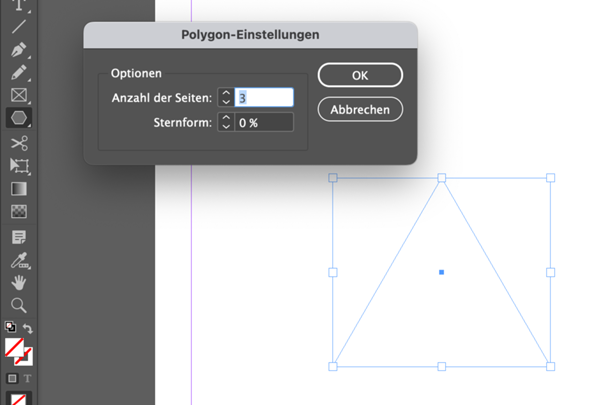Image resolution: width=590 pixels, height=405 pixels.
Task: Select the Line tool
Action: [x=18, y=27]
